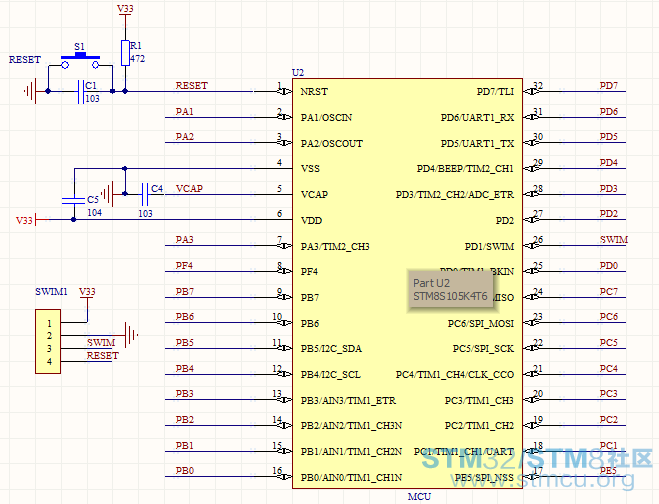Click the V33 power port above SWIM1
Image resolution: width=659 pixels, height=504 pixels.
[87, 292]
